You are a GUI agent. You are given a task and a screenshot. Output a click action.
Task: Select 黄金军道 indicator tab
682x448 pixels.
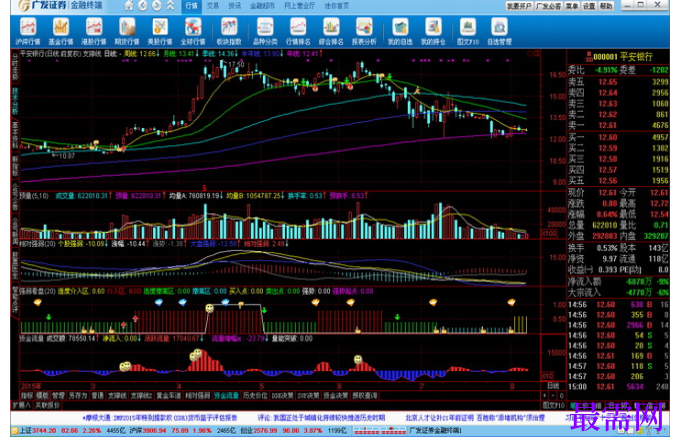click(x=169, y=395)
